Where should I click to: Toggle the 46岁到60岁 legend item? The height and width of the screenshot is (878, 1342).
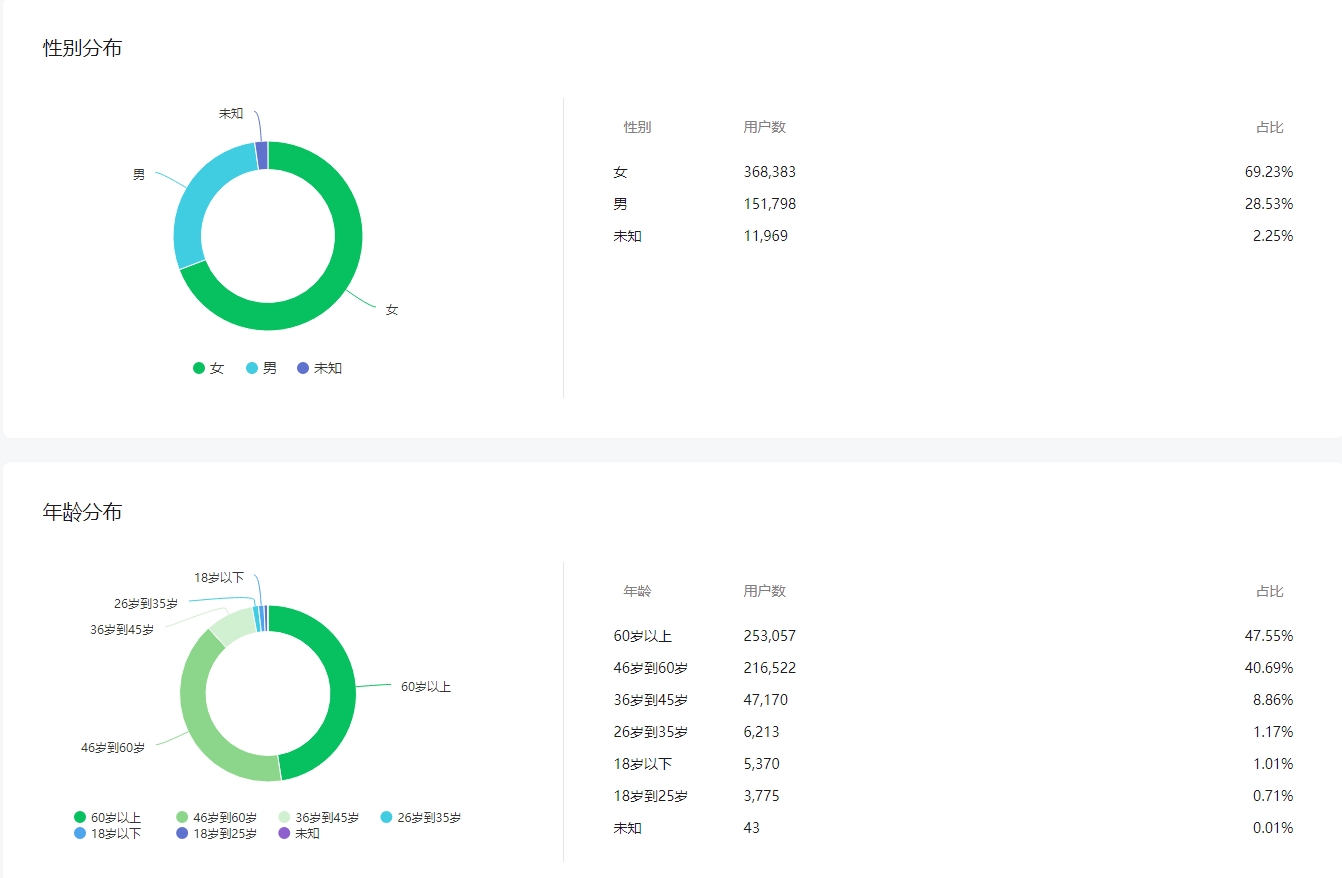pos(217,818)
